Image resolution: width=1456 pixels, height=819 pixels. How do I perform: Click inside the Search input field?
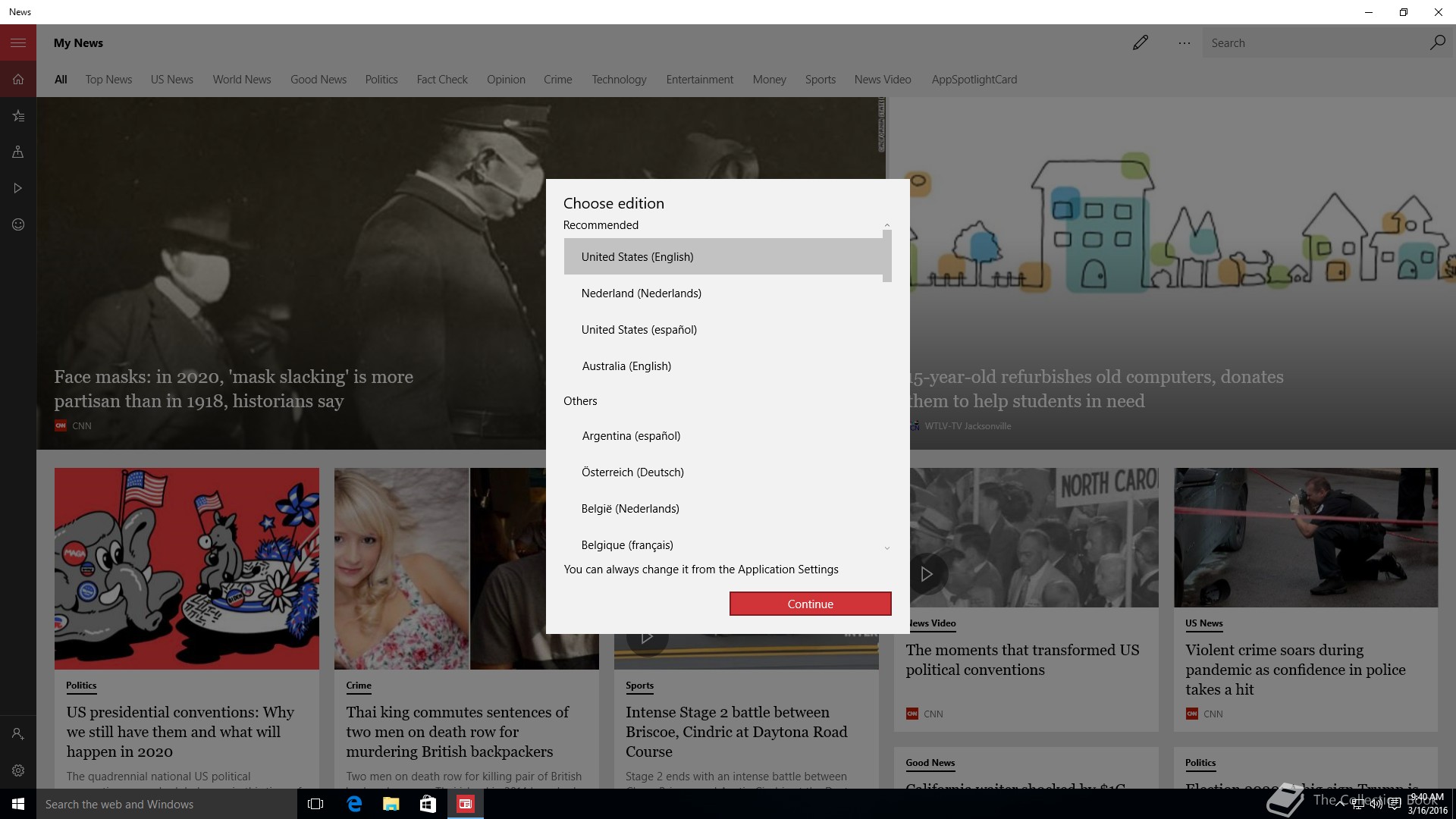[x=1316, y=43]
